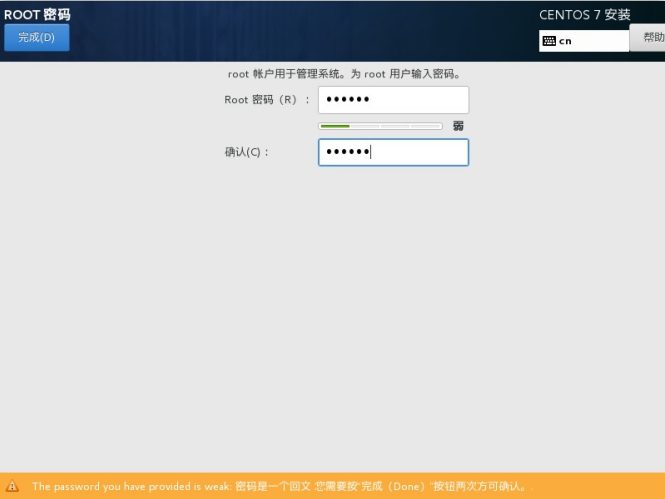Click the root account description text

coord(344,74)
